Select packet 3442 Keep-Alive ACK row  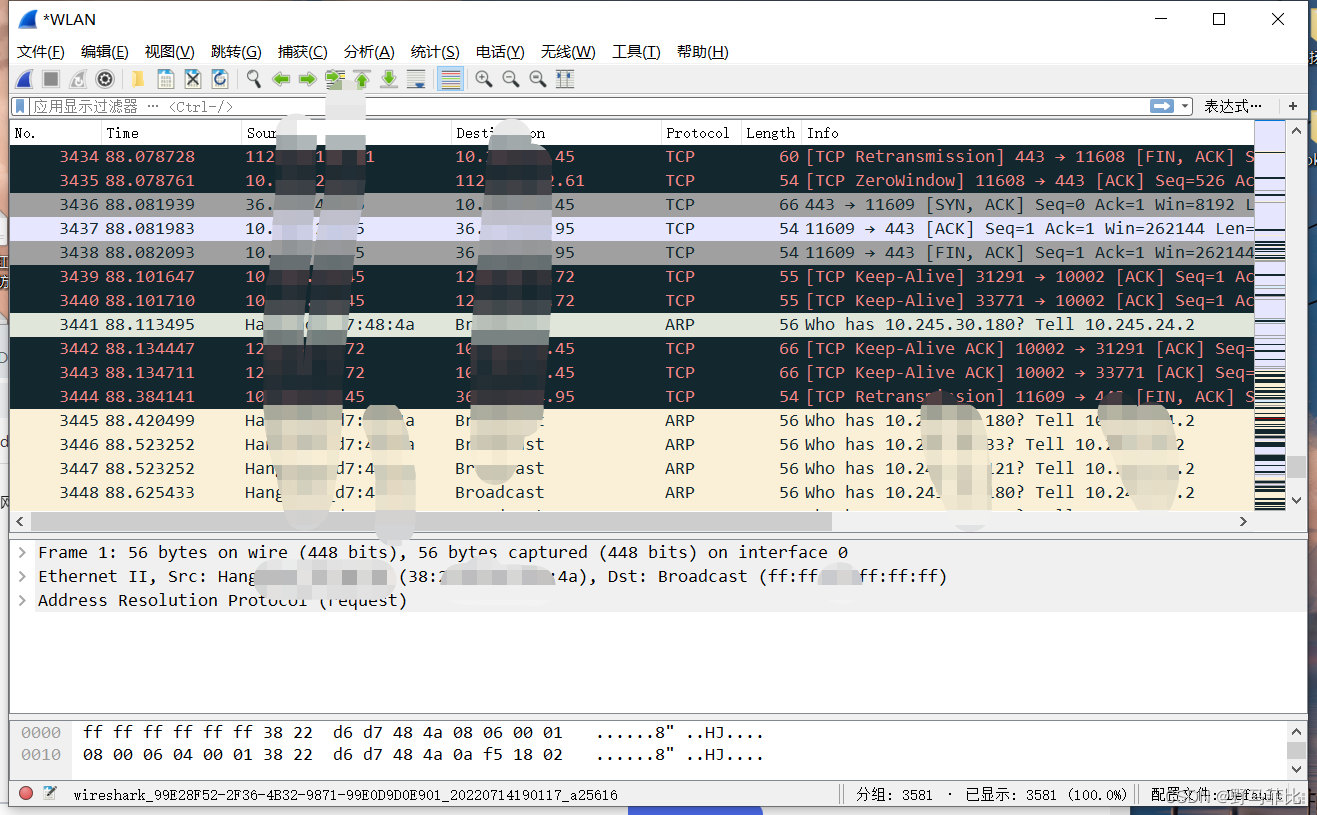pyautogui.click(x=632, y=349)
